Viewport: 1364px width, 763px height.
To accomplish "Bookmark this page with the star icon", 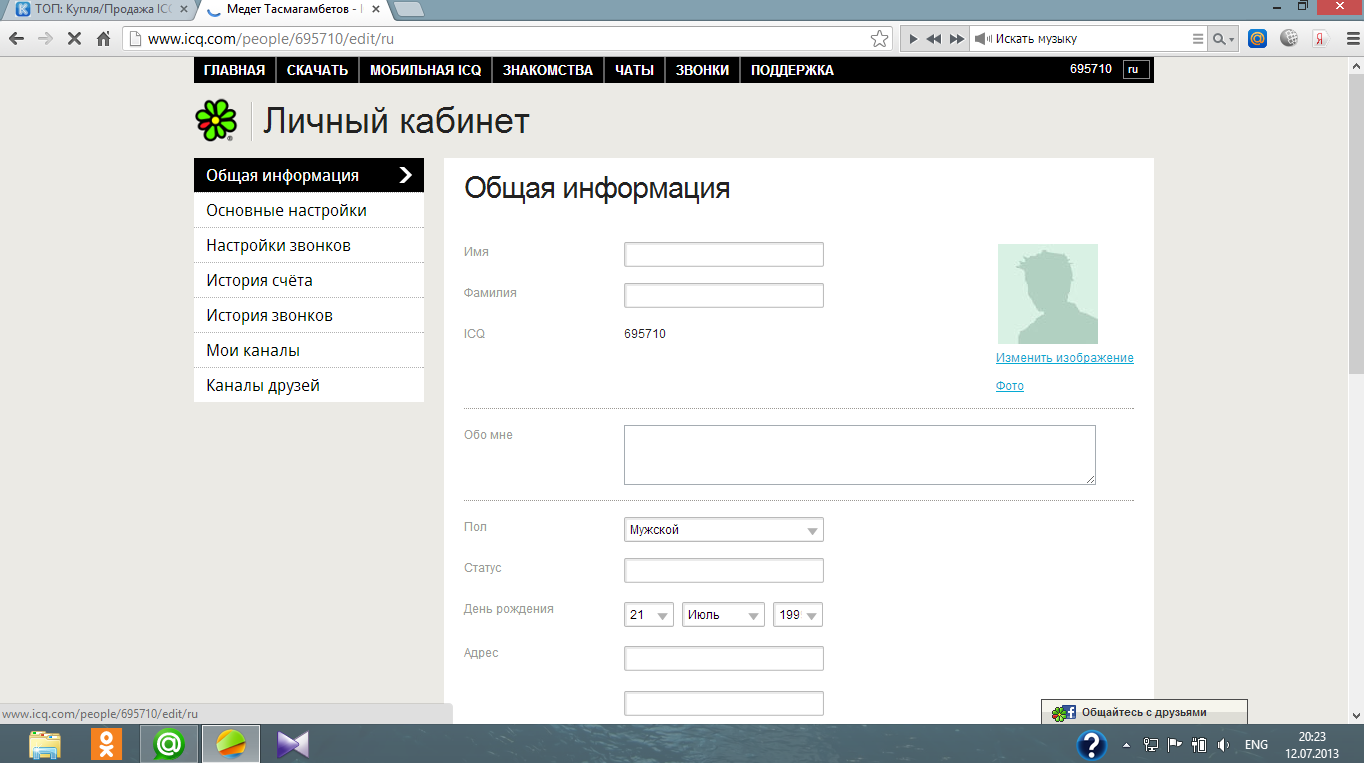I will coord(879,39).
